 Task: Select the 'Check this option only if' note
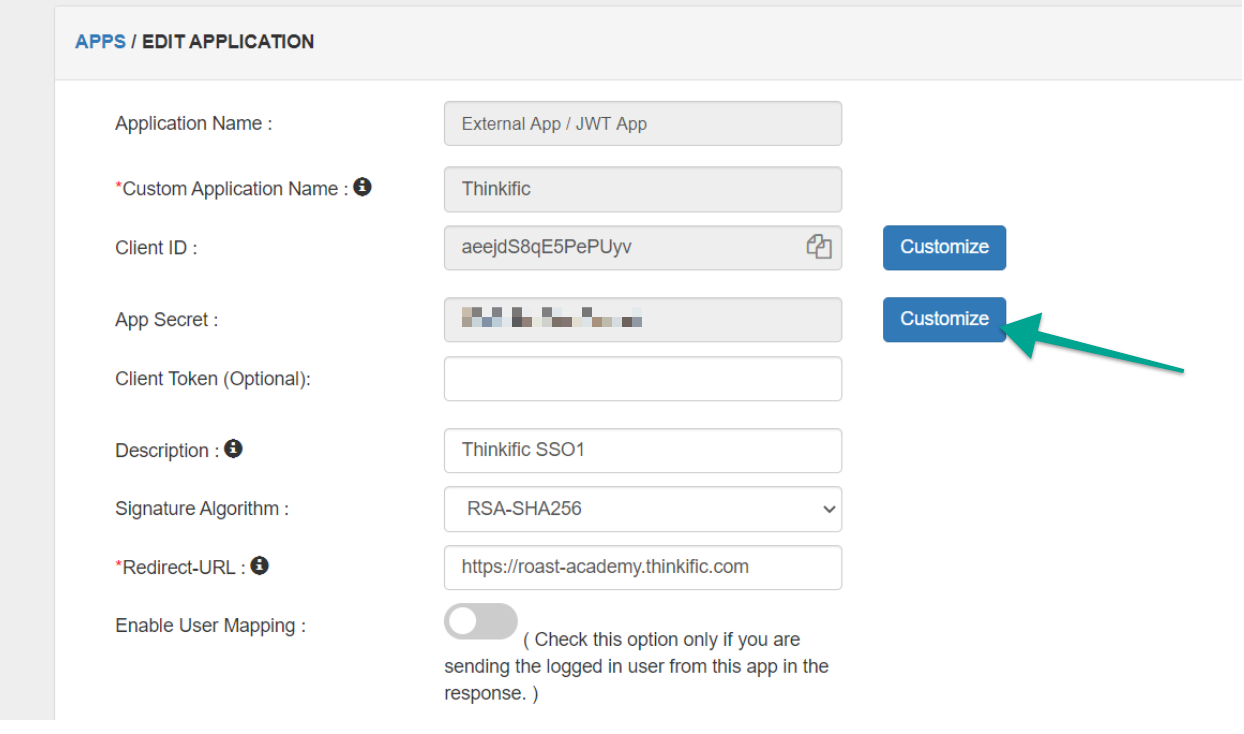(x=637, y=666)
